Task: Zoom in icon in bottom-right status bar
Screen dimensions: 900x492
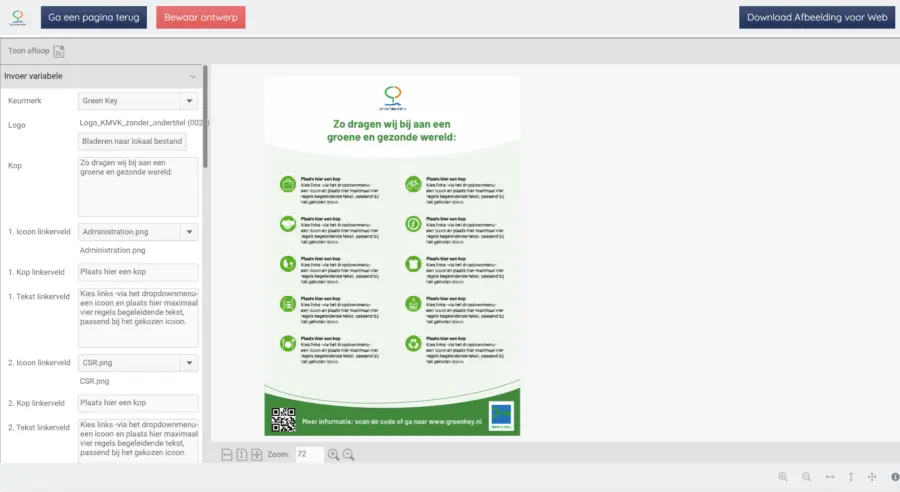Action: point(783,477)
